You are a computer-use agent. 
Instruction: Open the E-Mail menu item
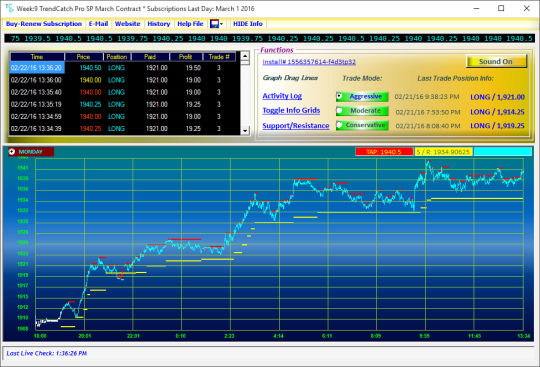coord(98,24)
